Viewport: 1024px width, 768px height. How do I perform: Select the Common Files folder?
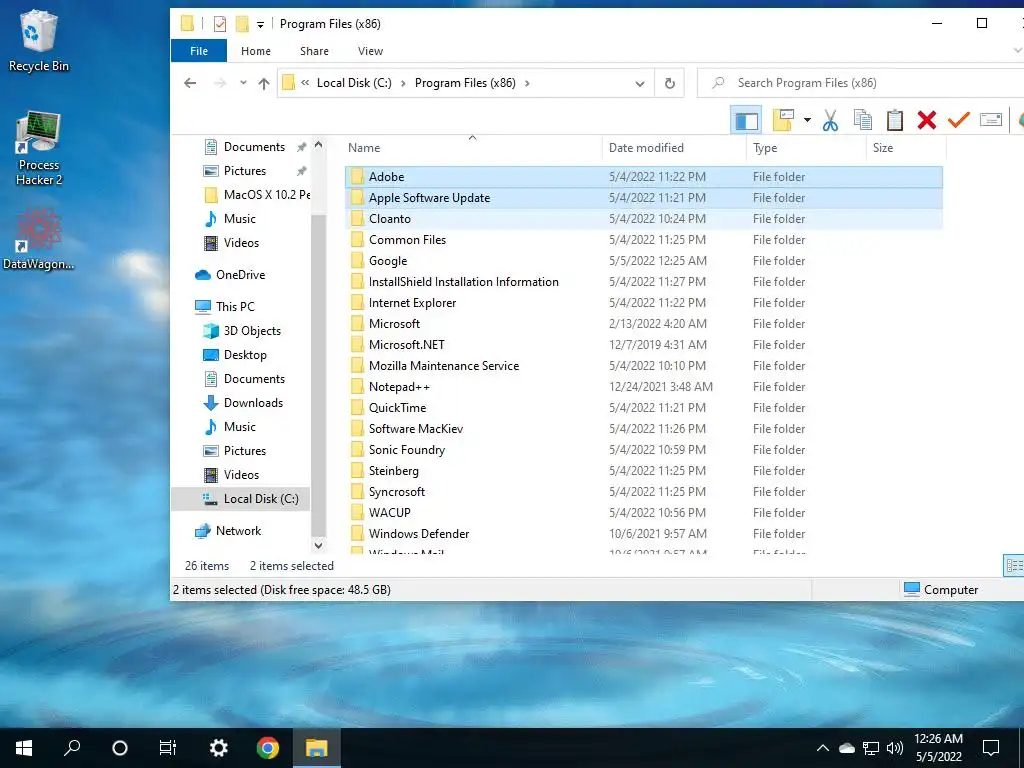(x=643, y=240)
